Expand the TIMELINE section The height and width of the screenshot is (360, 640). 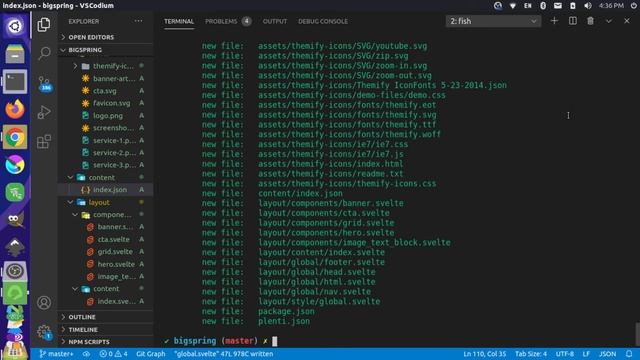[106, 330]
